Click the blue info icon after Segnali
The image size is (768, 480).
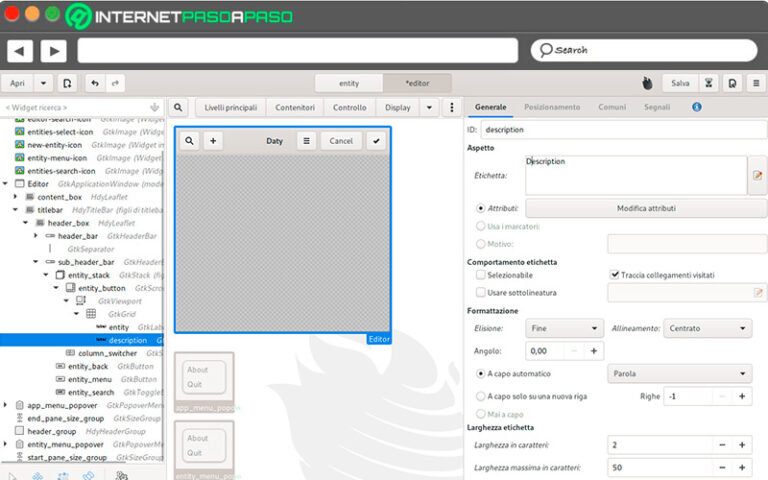point(696,106)
